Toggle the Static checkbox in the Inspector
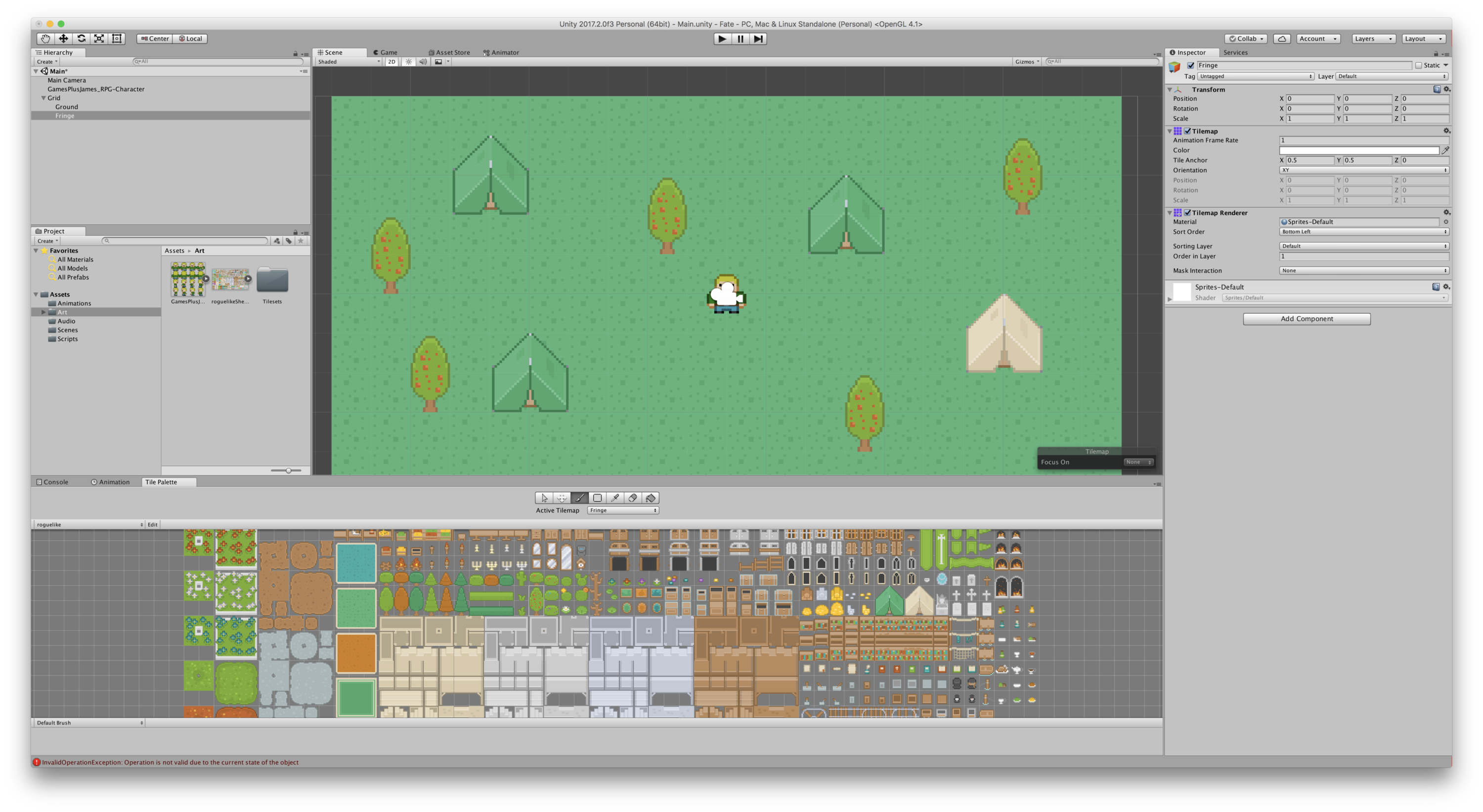The height and width of the screenshot is (812, 1483). pyautogui.click(x=1419, y=65)
